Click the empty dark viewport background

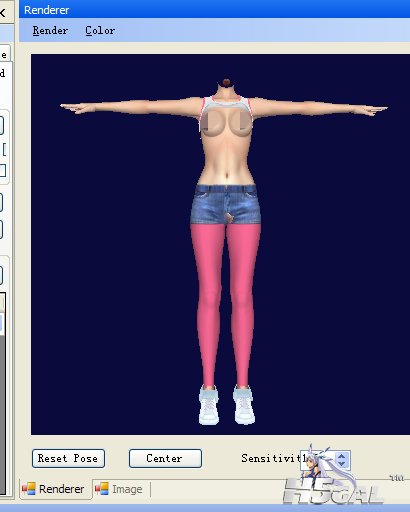(110, 267)
